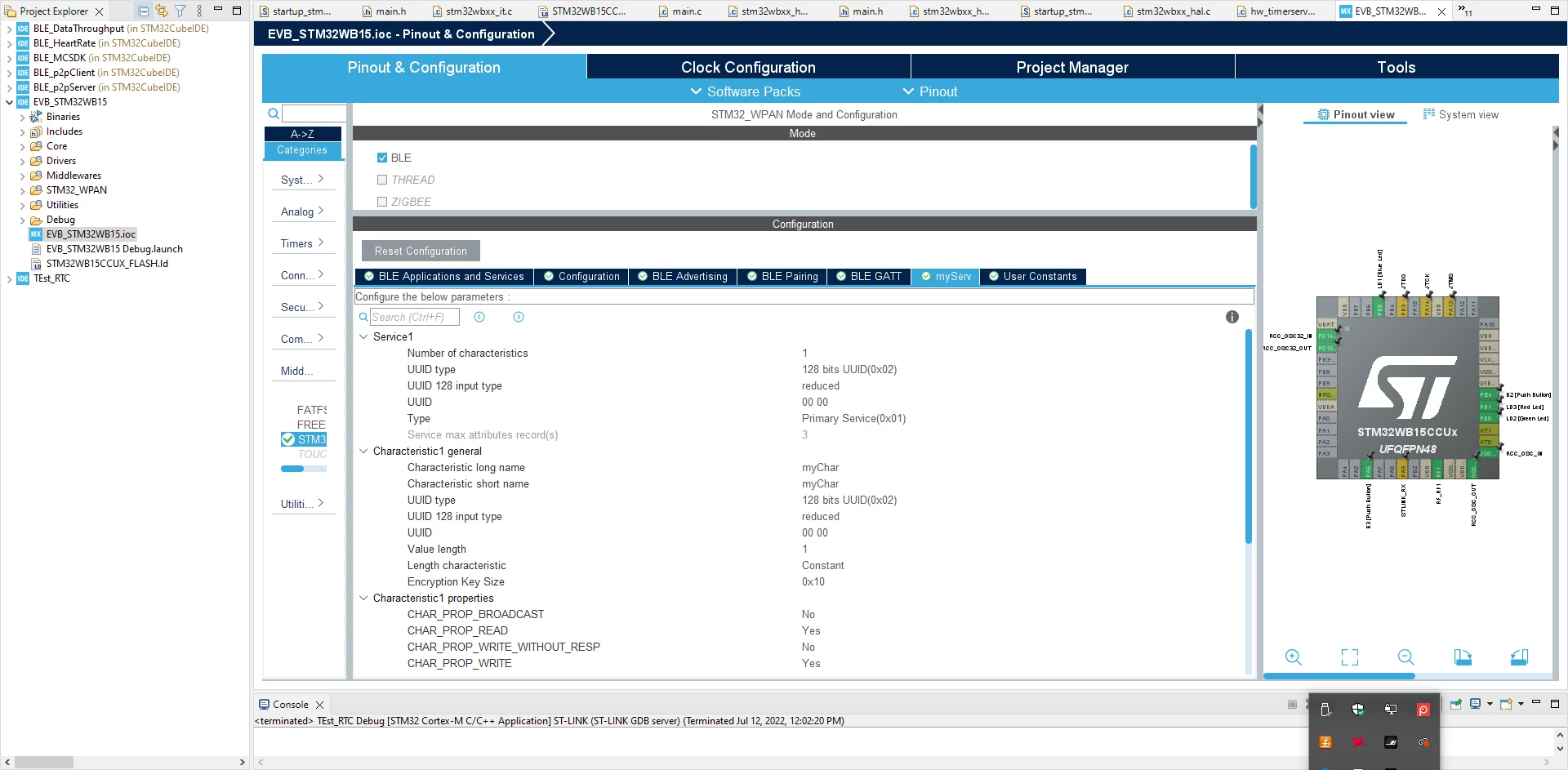Open STM32WB15CCUX_FLASH.ld file

[107, 264]
